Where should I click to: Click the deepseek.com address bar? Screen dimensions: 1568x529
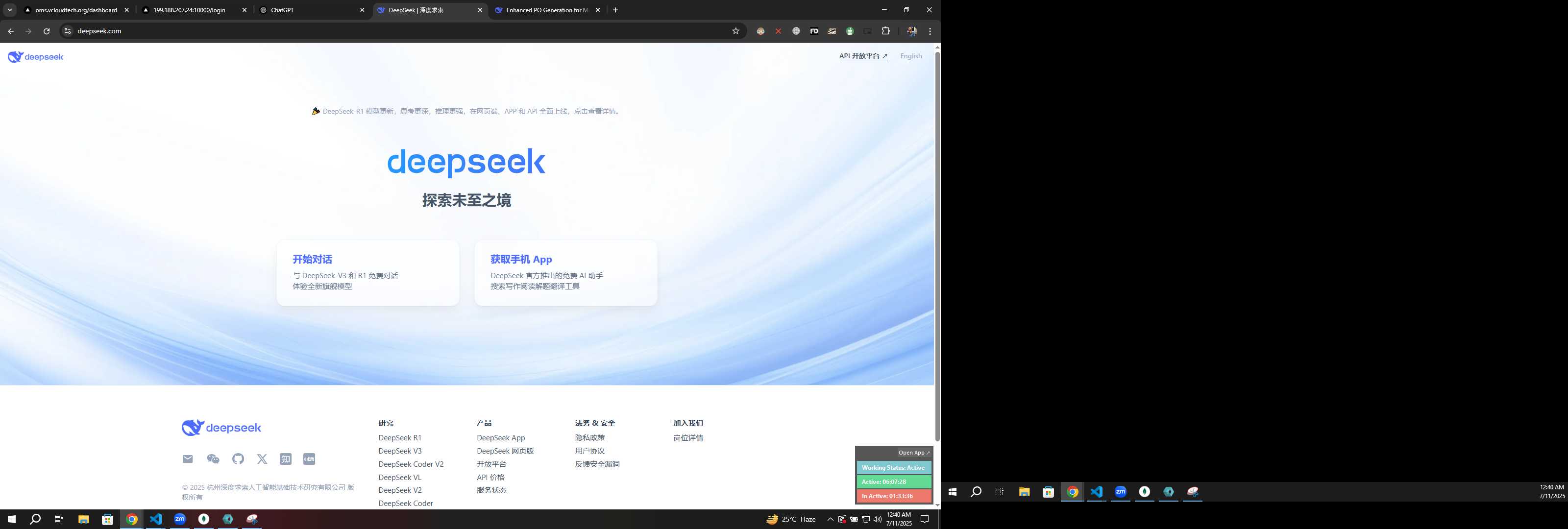[x=402, y=31]
